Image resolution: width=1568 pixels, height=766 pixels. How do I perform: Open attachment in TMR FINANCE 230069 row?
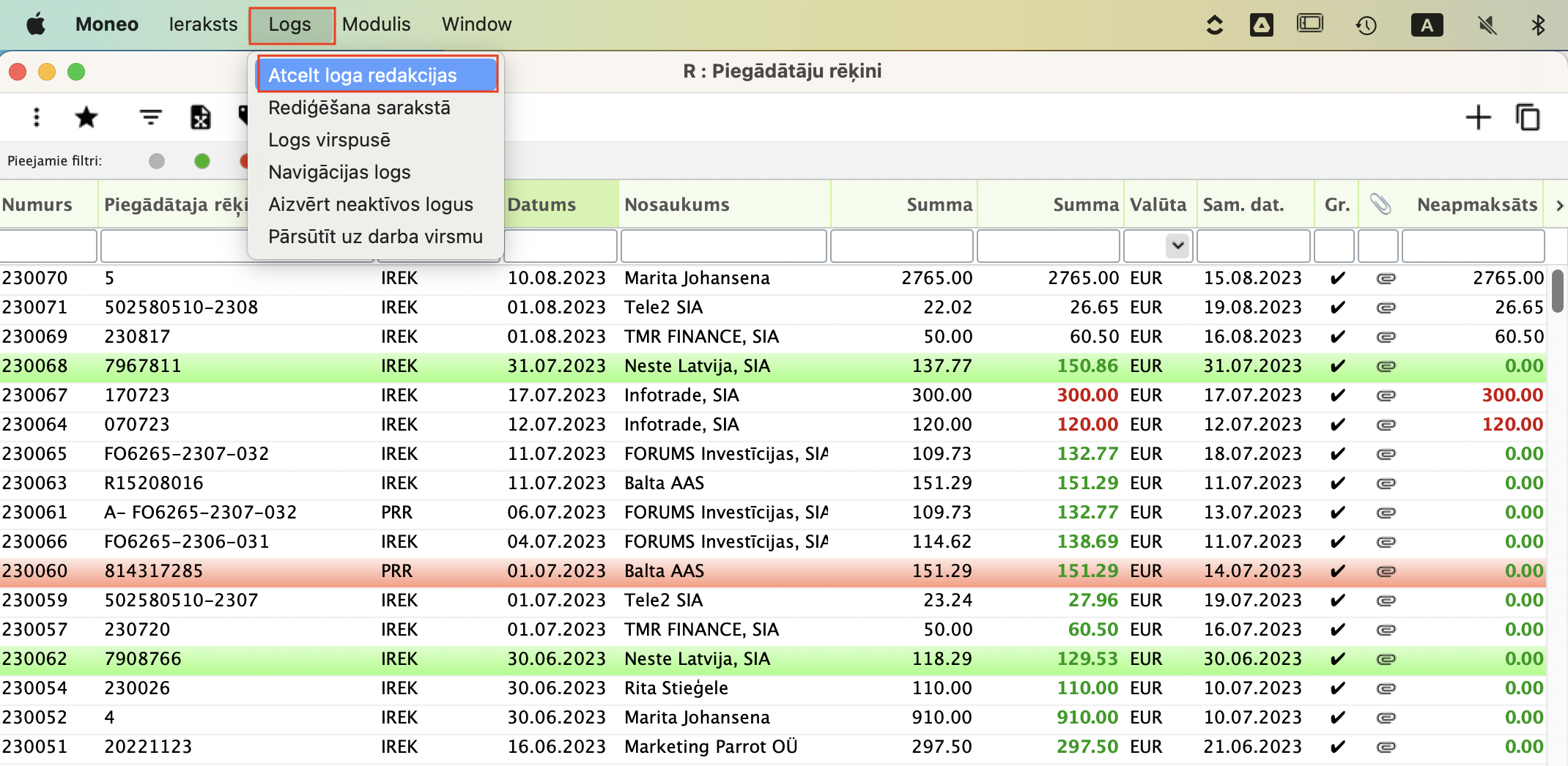[x=1386, y=337]
